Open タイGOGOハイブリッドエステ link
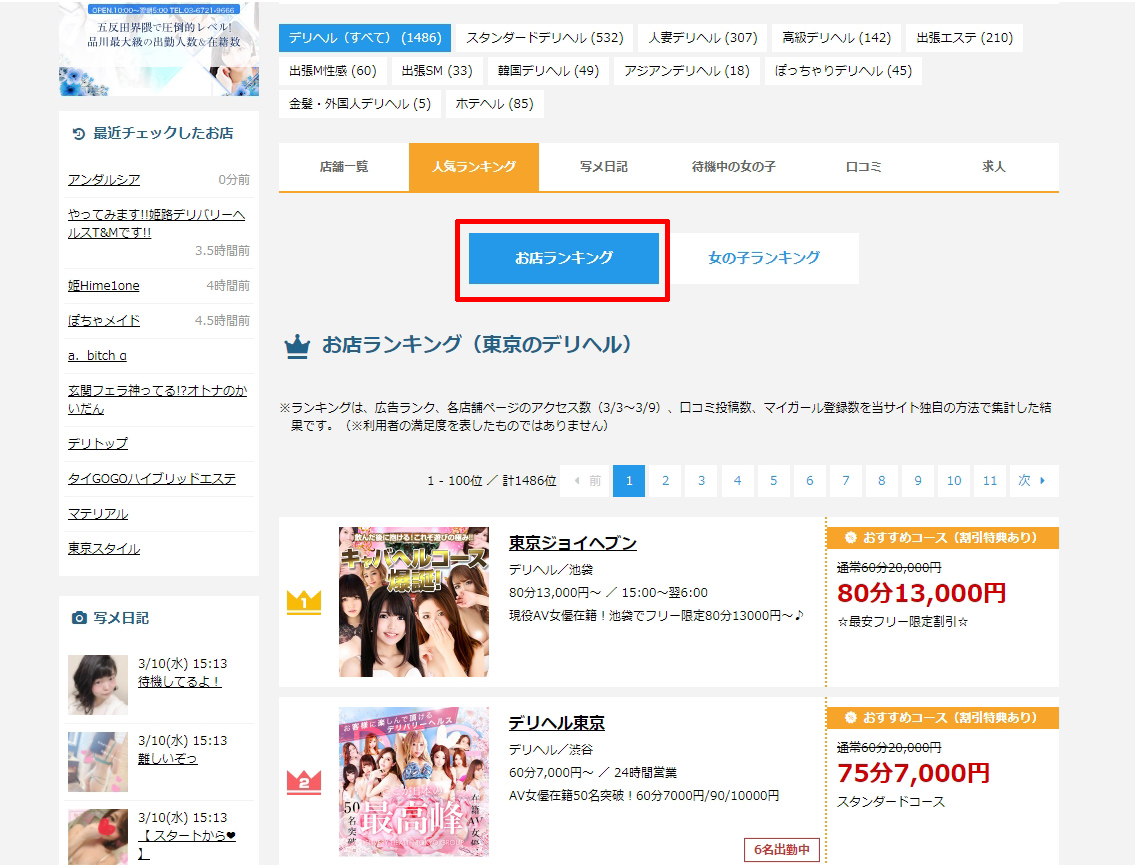 pyautogui.click(x=152, y=479)
